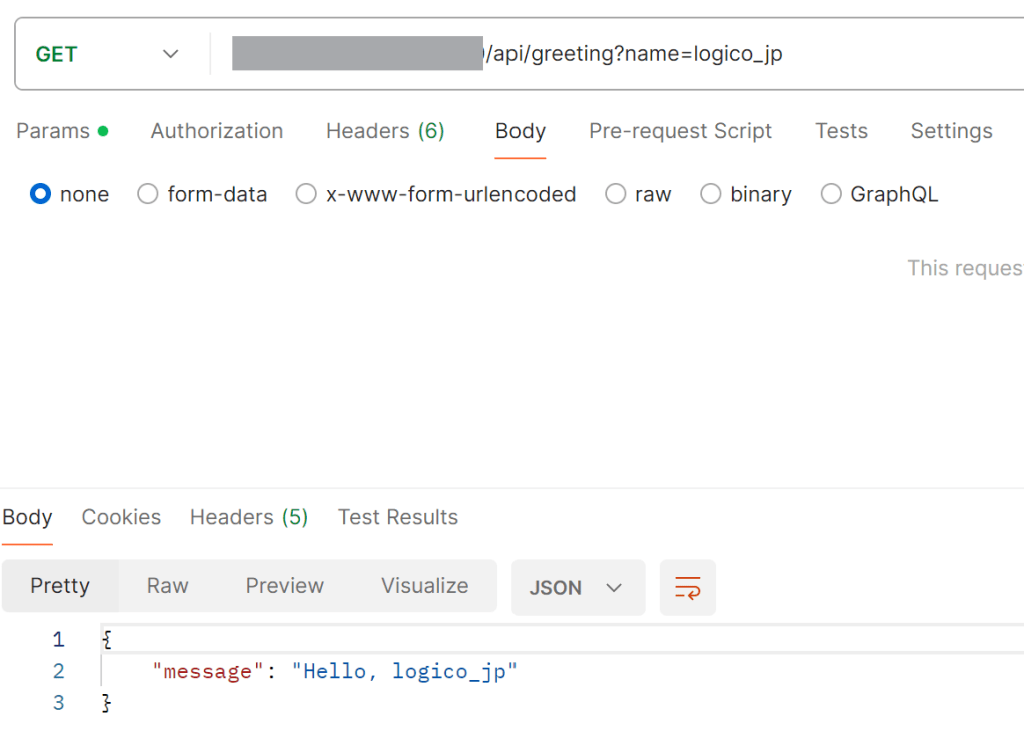This screenshot has height=753, width=1024.
Task: Show the Test Results tab
Action: coord(398,517)
